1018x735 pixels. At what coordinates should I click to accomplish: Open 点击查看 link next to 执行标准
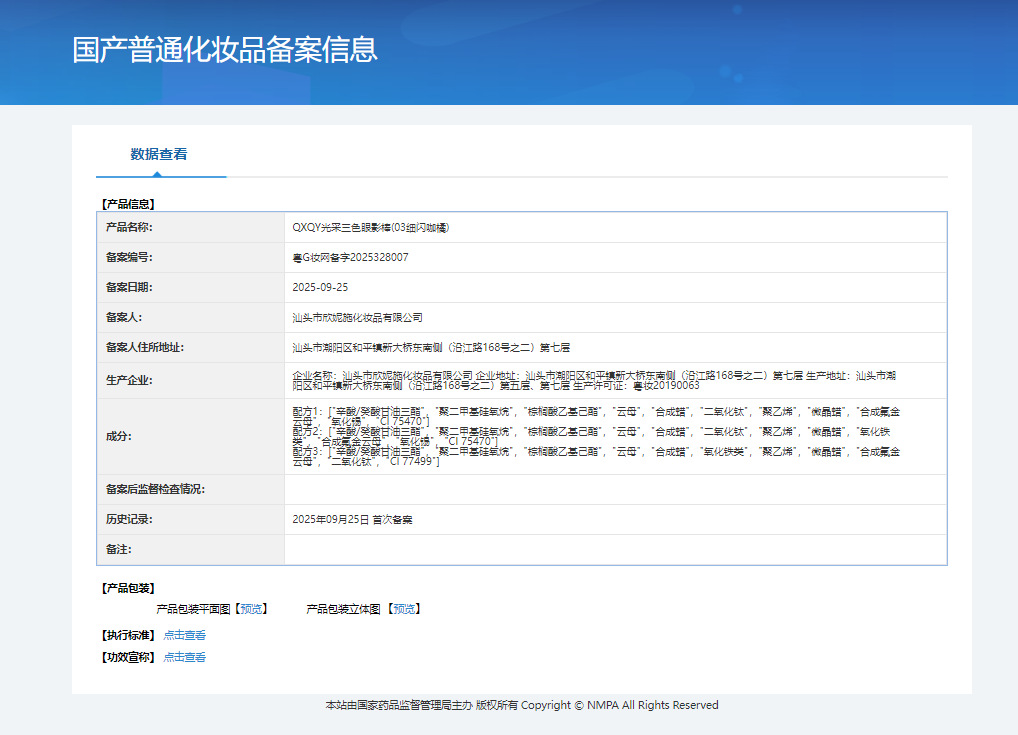pyautogui.click(x=184, y=635)
